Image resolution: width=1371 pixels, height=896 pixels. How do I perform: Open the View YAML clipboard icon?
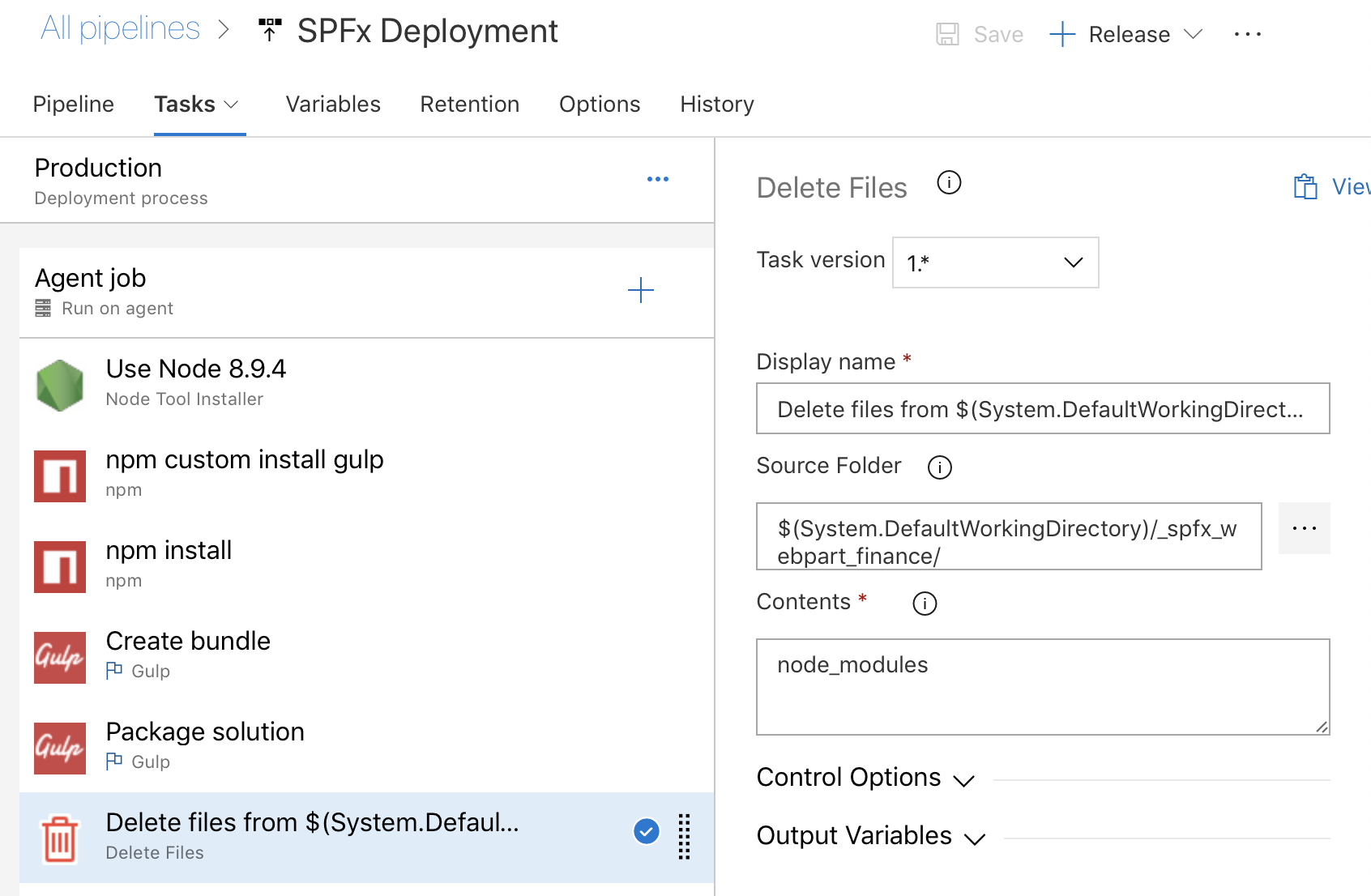(x=1305, y=186)
